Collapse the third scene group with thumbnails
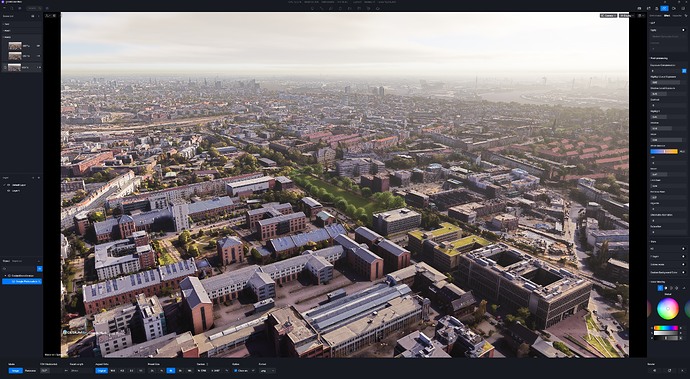This screenshot has height=379, width=690. 4,37
